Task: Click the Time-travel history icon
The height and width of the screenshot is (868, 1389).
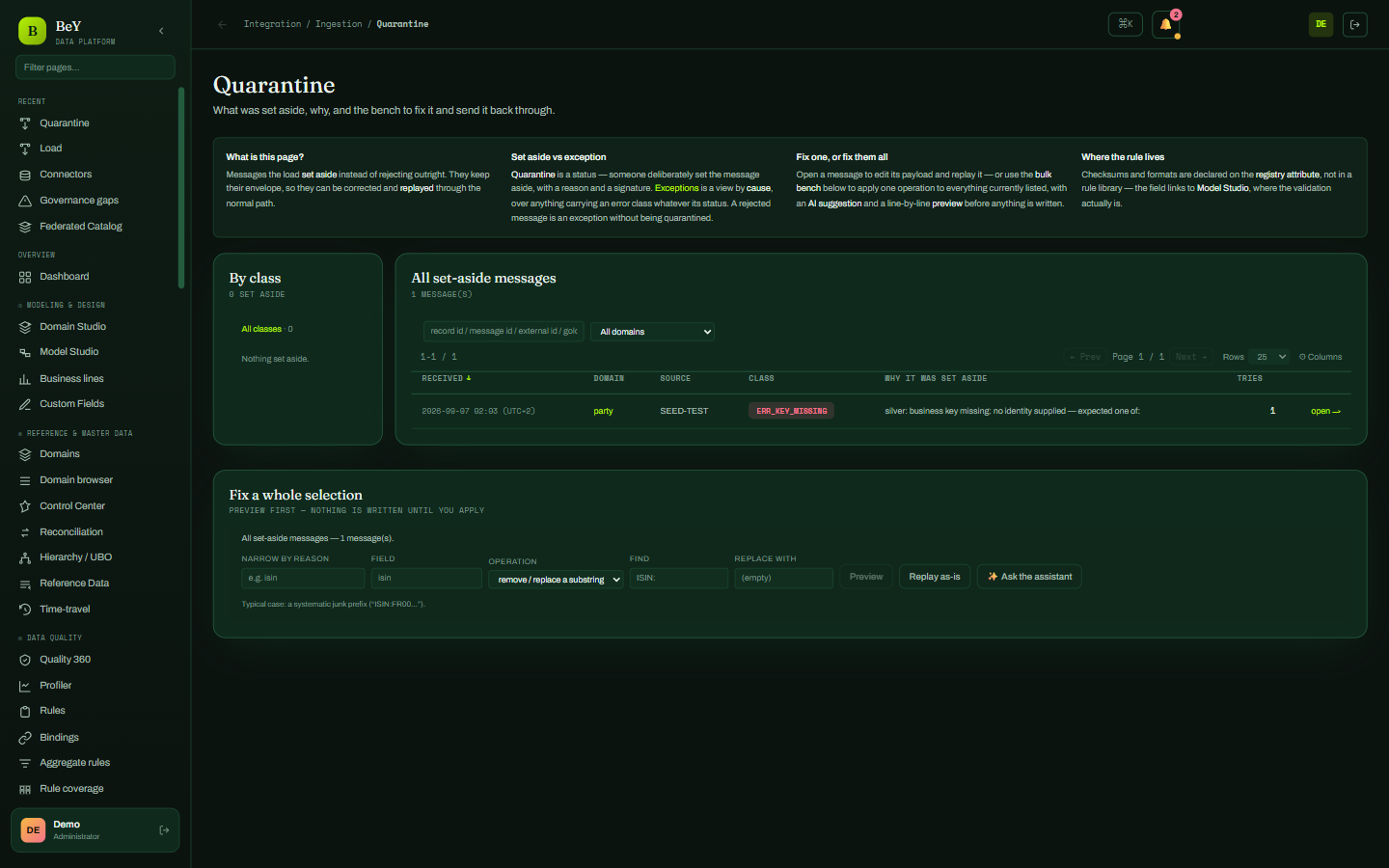Action: pyautogui.click(x=25, y=610)
